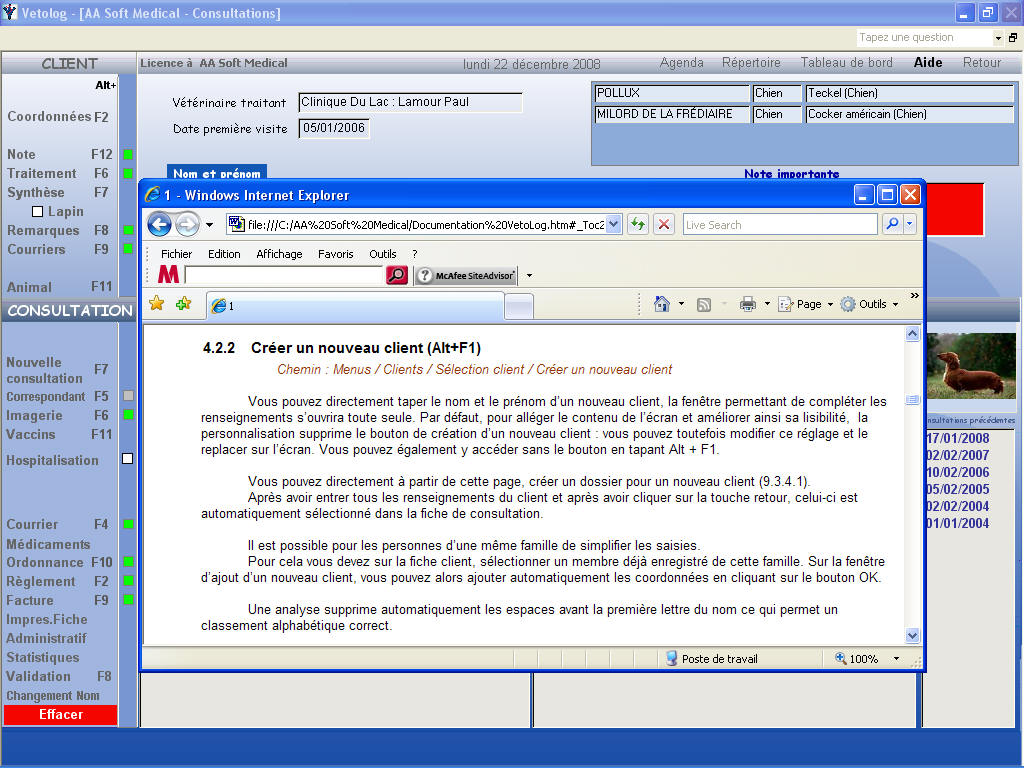The image size is (1024, 768).
Task: Click the Forward arrow in Internet Explorer
Action: pyautogui.click(x=187, y=225)
